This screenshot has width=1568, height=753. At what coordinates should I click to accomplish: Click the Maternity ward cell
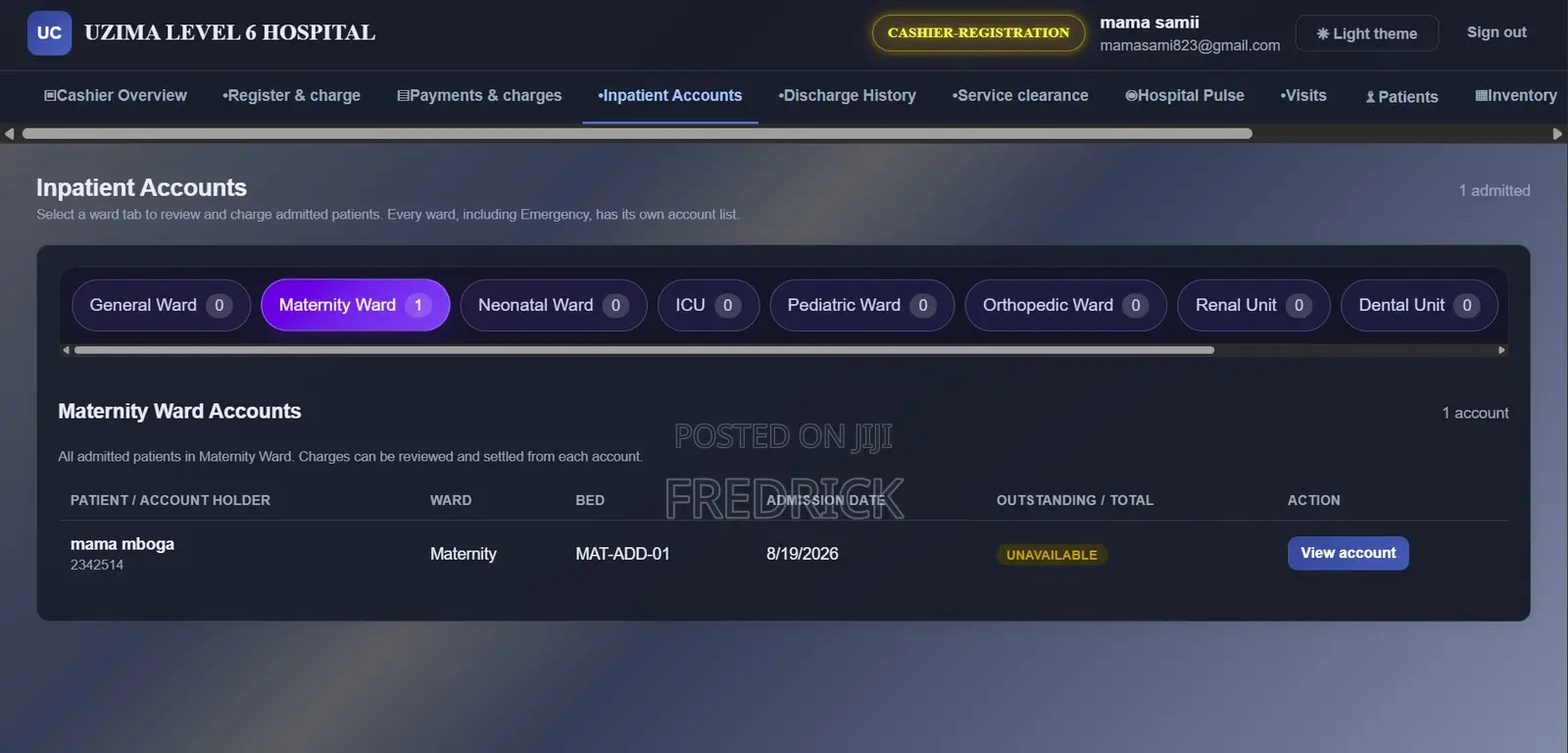point(463,554)
